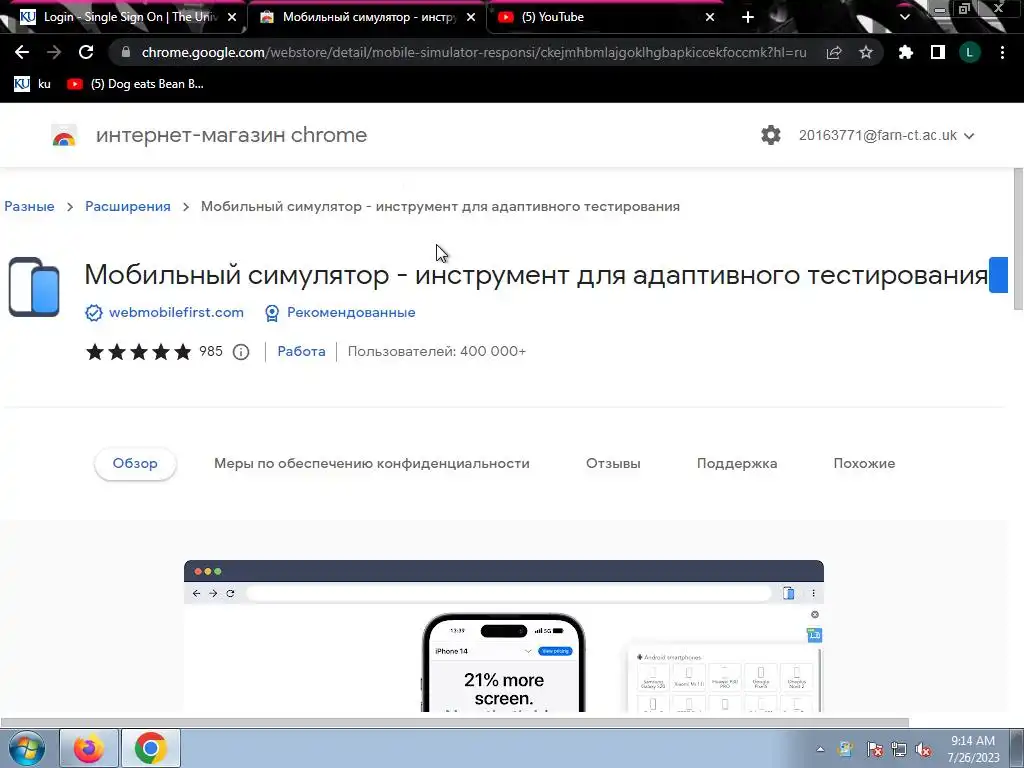This screenshot has width=1024, height=768.
Task: Open Меры по обеспечению конфиденциальности tab
Action: point(372,464)
